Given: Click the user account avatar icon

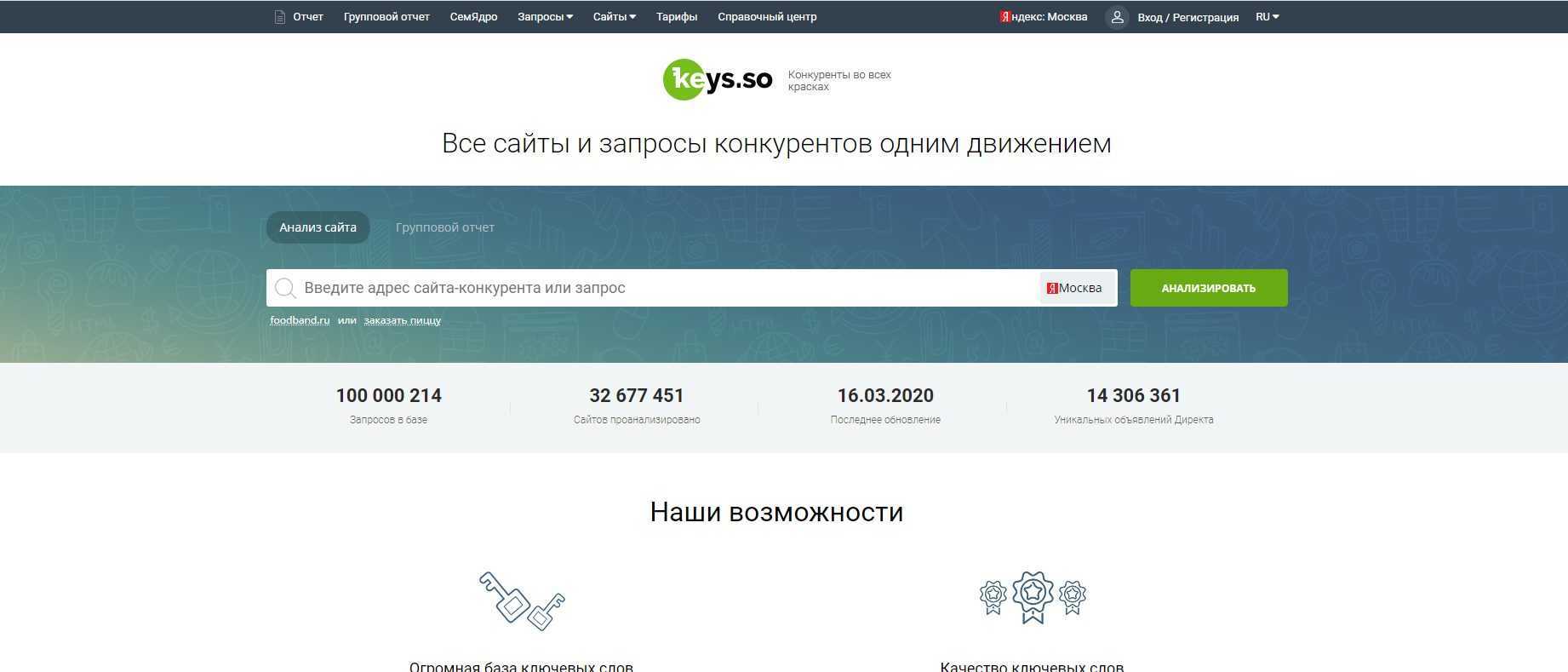Looking at the screenshot, I should 1117,17.
